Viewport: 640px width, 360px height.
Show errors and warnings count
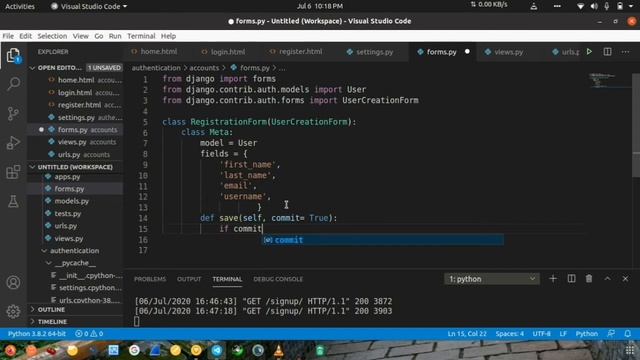point(89,333)
